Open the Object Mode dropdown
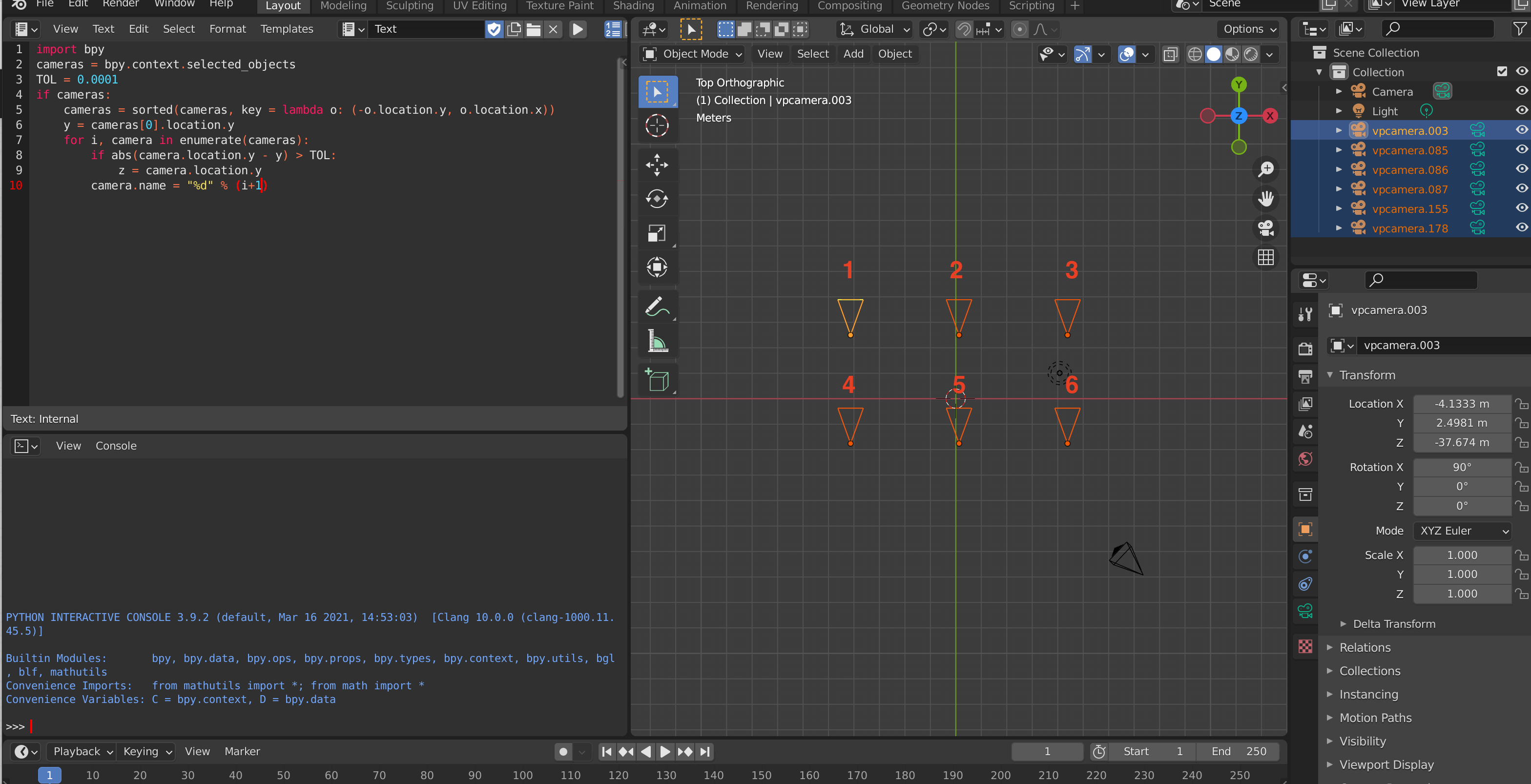Image resolution: width=1531 pixels, height=784 pixels. [693, 55]
